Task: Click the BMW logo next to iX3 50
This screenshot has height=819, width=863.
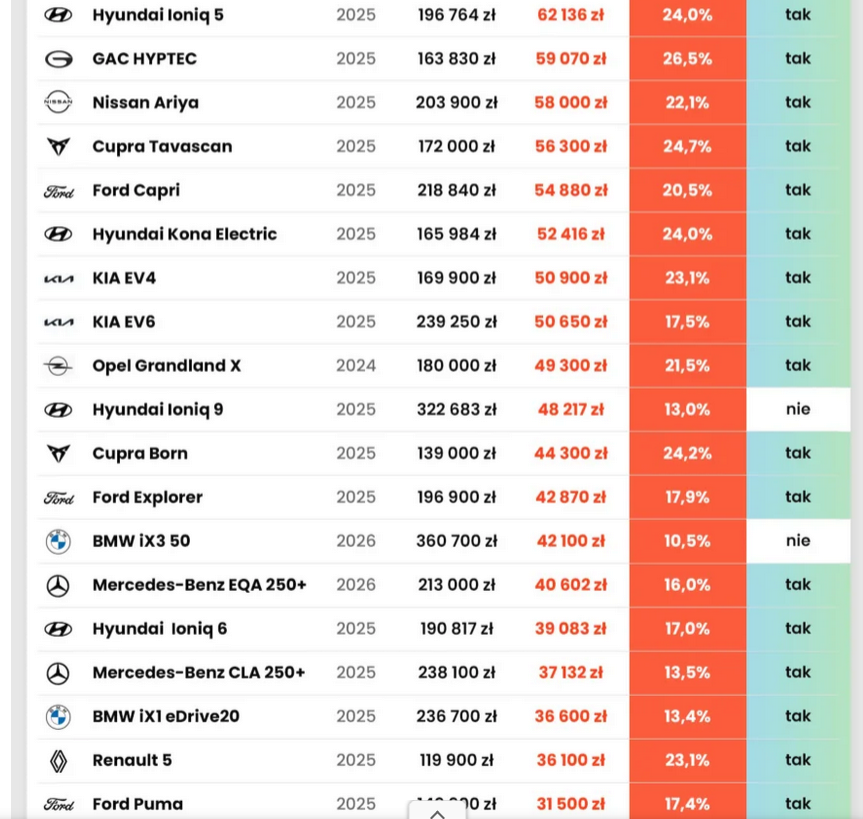Action: click(x=58, y=541)
